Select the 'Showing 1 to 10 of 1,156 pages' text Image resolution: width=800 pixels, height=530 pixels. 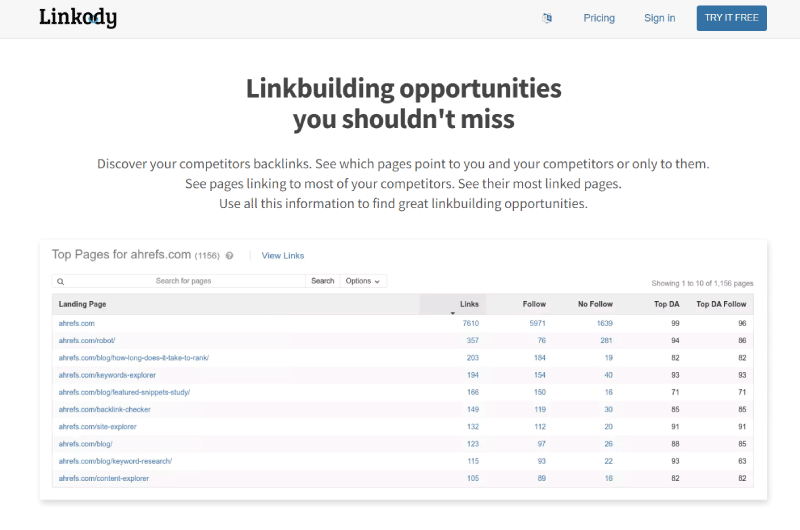click(702, 283)
